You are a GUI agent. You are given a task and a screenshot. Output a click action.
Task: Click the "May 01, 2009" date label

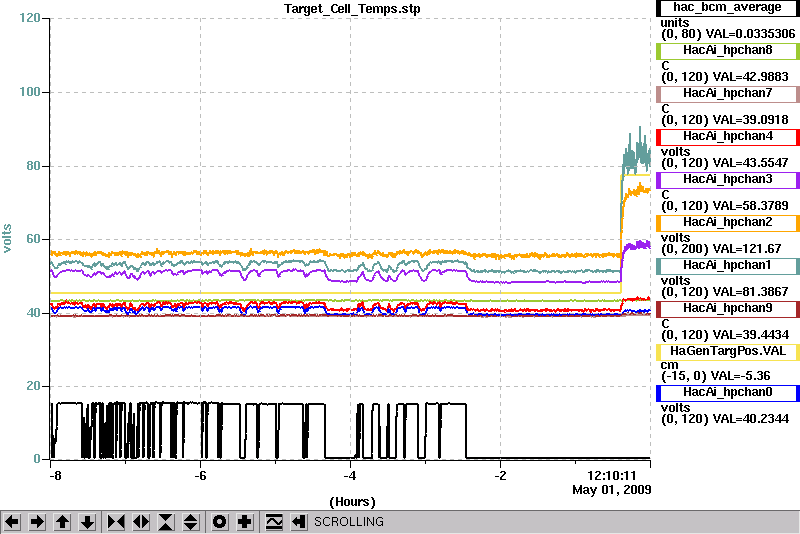click(612, 490)
